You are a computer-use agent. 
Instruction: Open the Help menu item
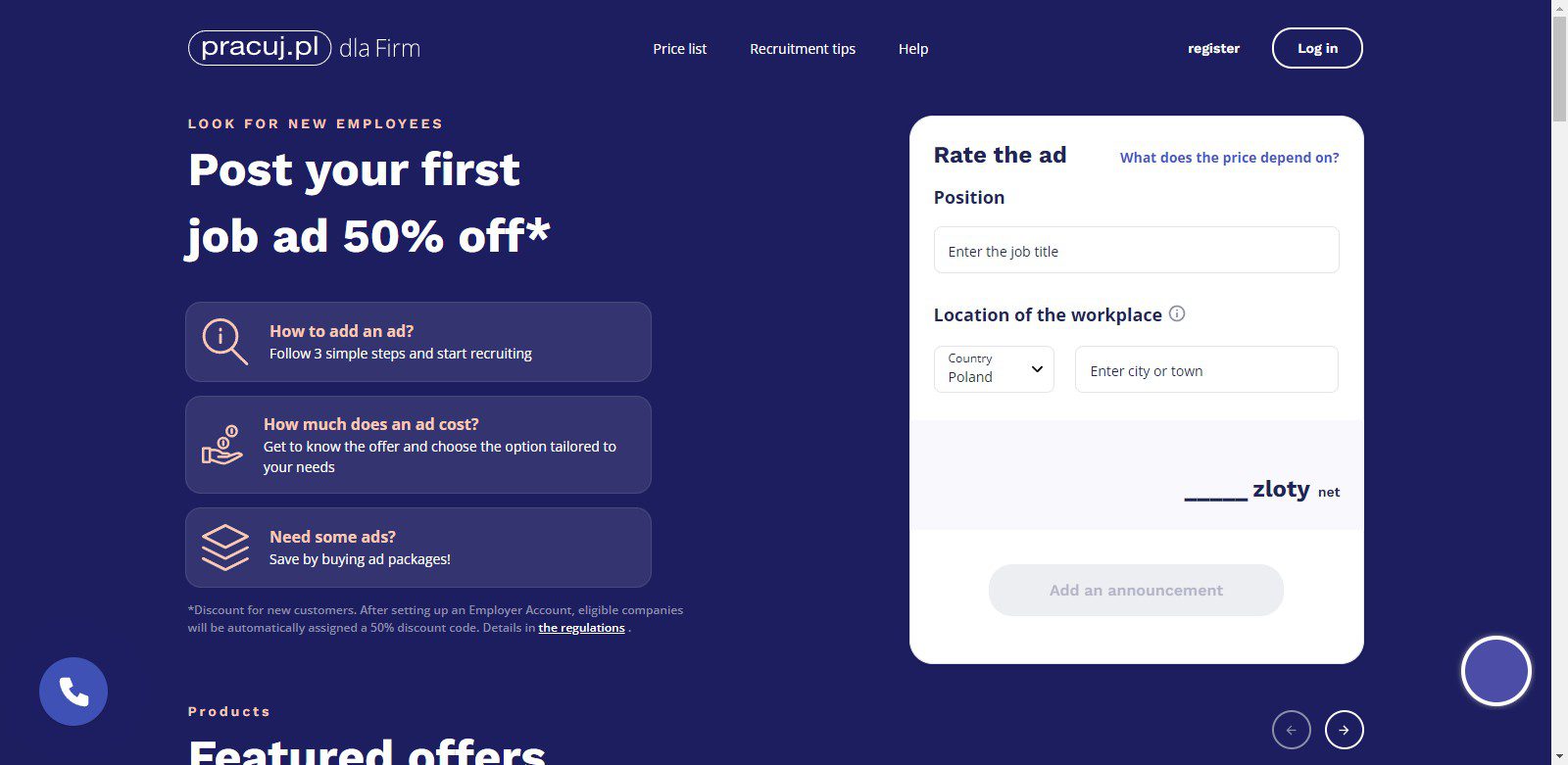(913, 49)
